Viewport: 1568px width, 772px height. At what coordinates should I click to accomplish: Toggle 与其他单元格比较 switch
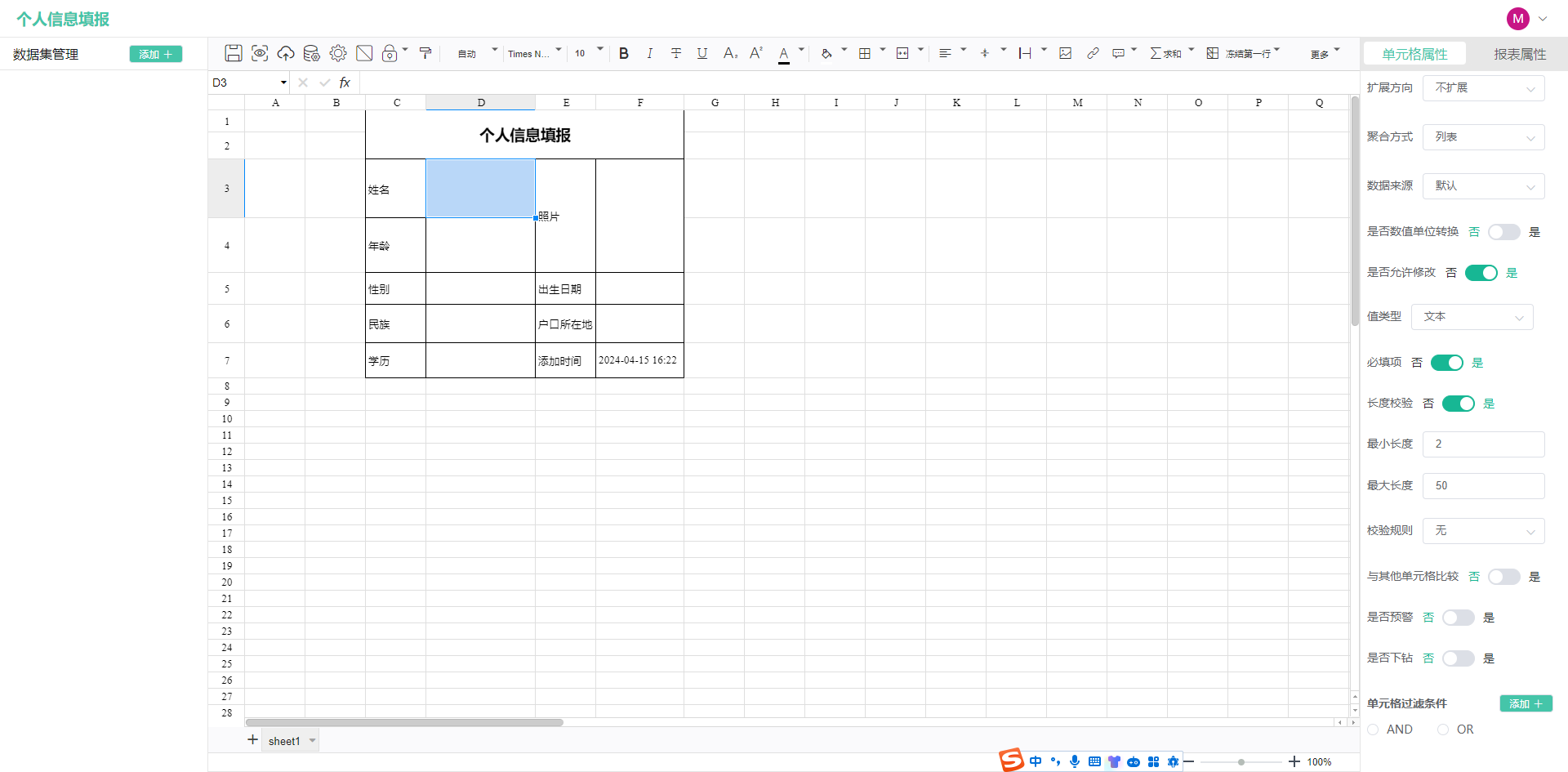pyautogui.click(x=1503, y=577)
